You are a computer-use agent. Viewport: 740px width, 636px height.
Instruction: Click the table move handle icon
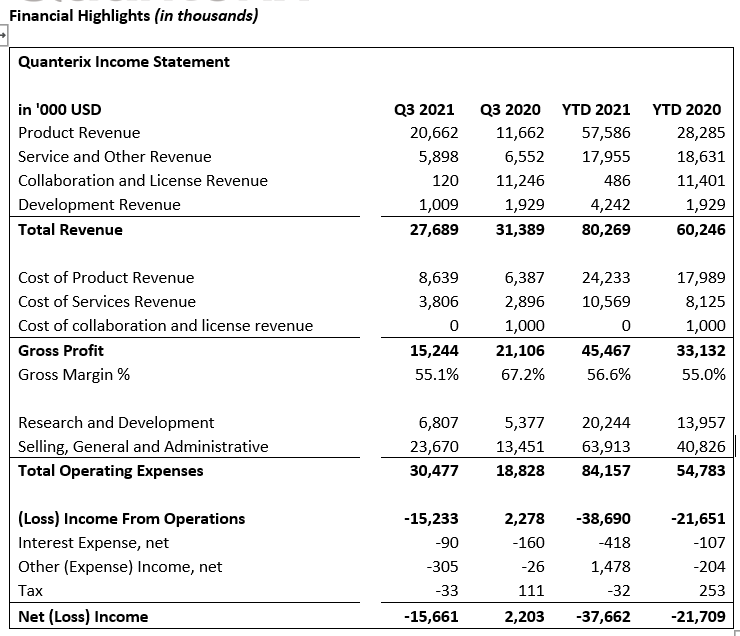click(x=3, y=35)
